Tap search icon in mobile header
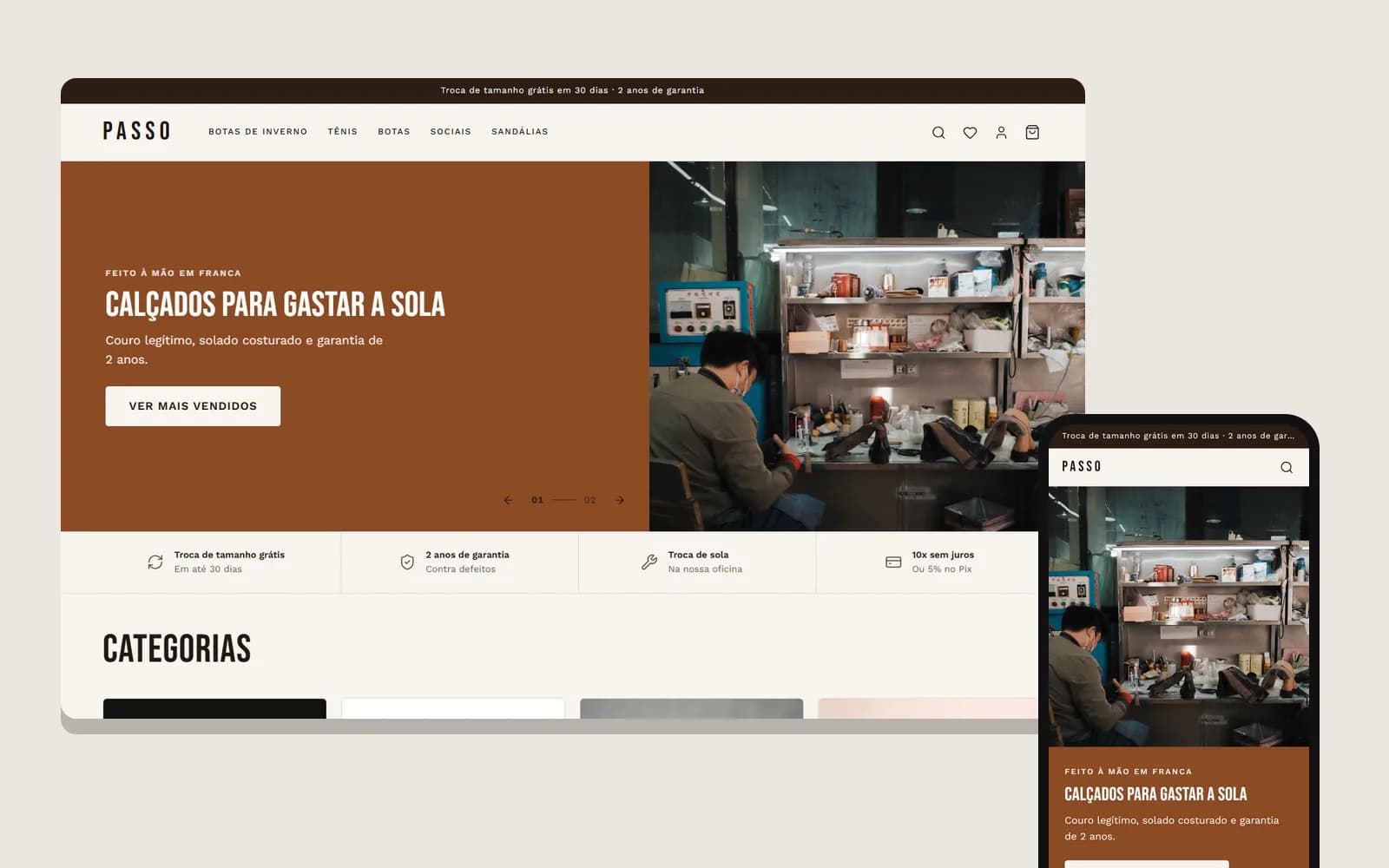Screen dimensions: 1389x868 1287,467
